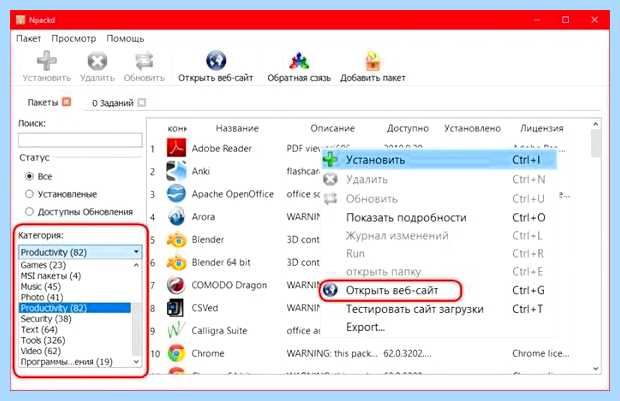Screen dimensions: 620x401
Task: Click globe icon in context menu
Action: click(330, 290)
